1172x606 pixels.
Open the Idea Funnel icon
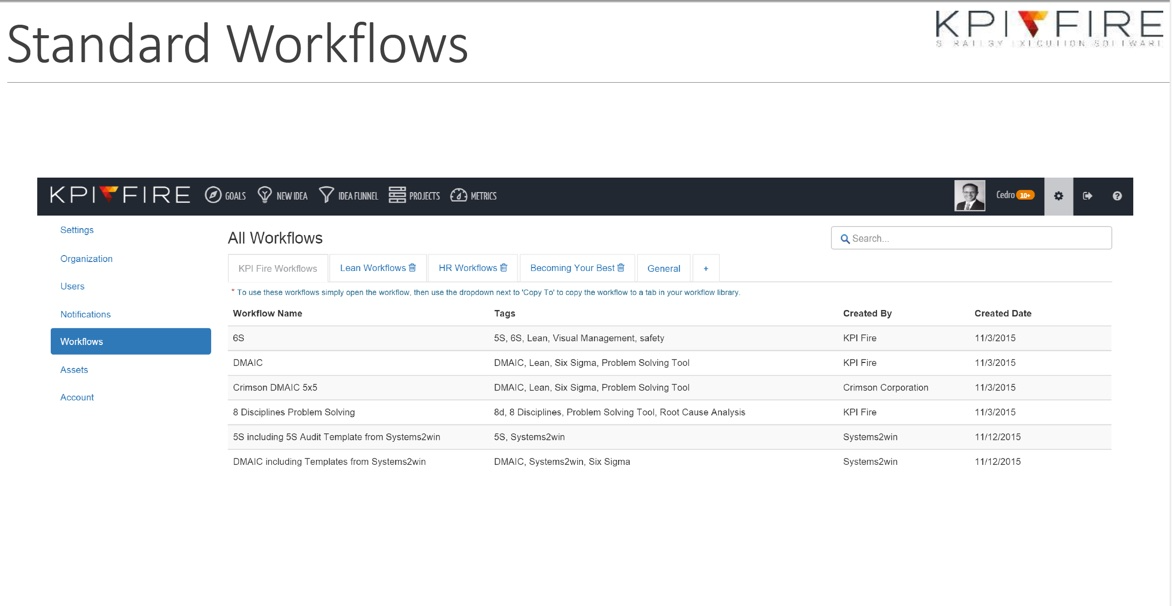[x=326, y=196]
